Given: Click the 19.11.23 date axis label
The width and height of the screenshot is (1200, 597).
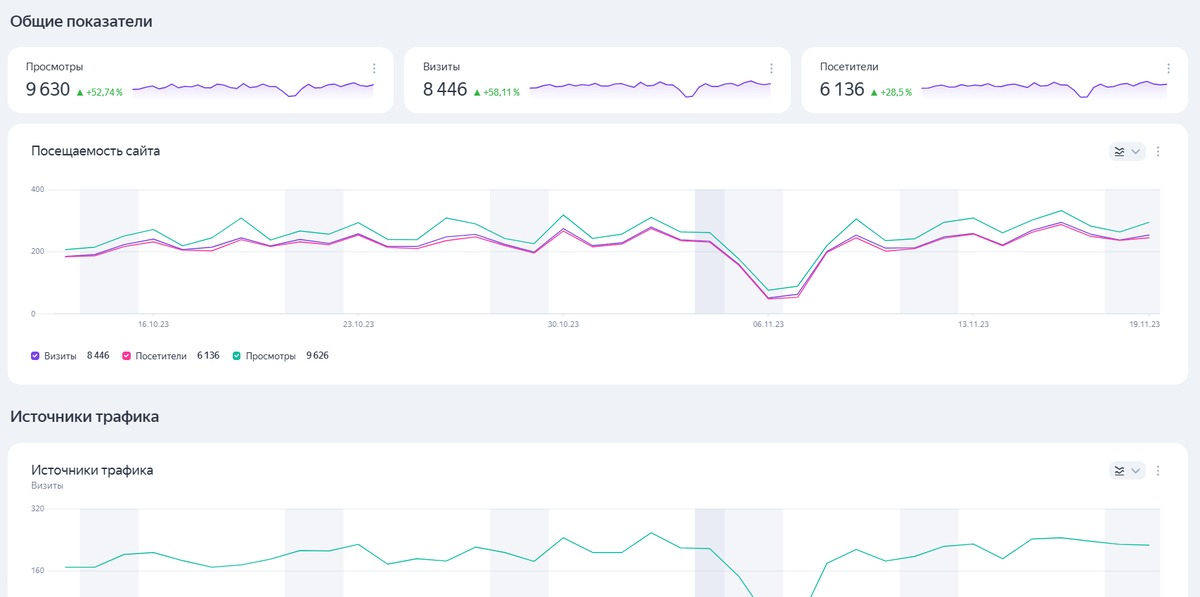Looking at the screenshot, I should pos(1144,324).
